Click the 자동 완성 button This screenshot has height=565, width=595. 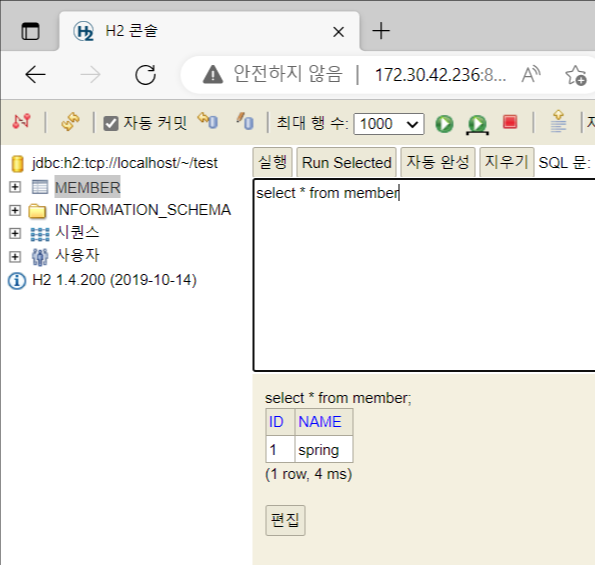coord(438,162)
